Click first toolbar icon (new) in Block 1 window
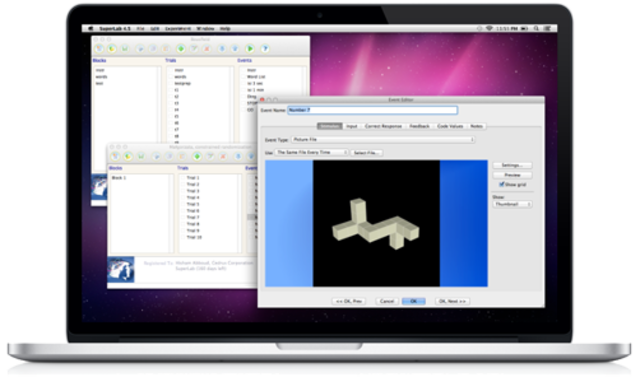640x377 pixels. tap(116, 156)
